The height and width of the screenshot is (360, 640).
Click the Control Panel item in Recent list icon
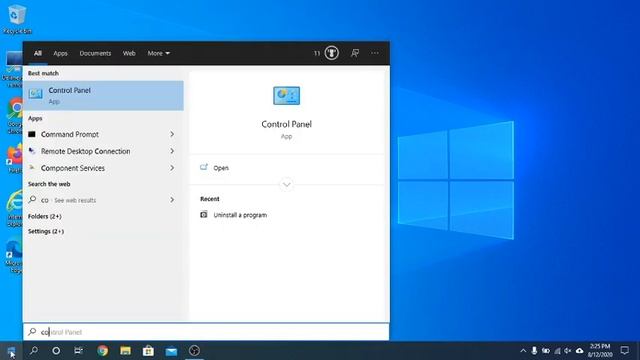(204, 215)
